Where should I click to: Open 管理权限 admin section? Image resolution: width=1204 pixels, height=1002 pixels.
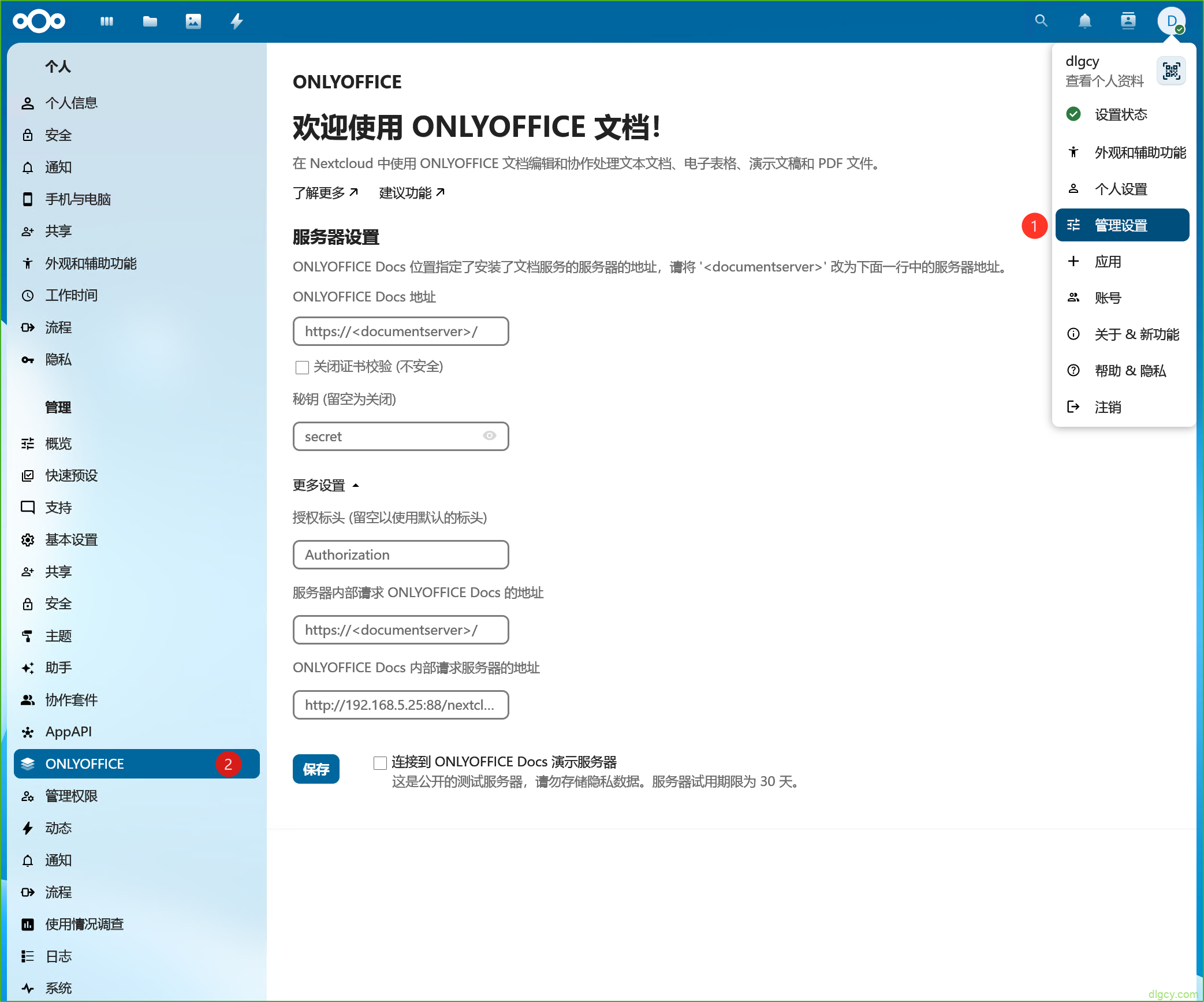coord(137,796)
